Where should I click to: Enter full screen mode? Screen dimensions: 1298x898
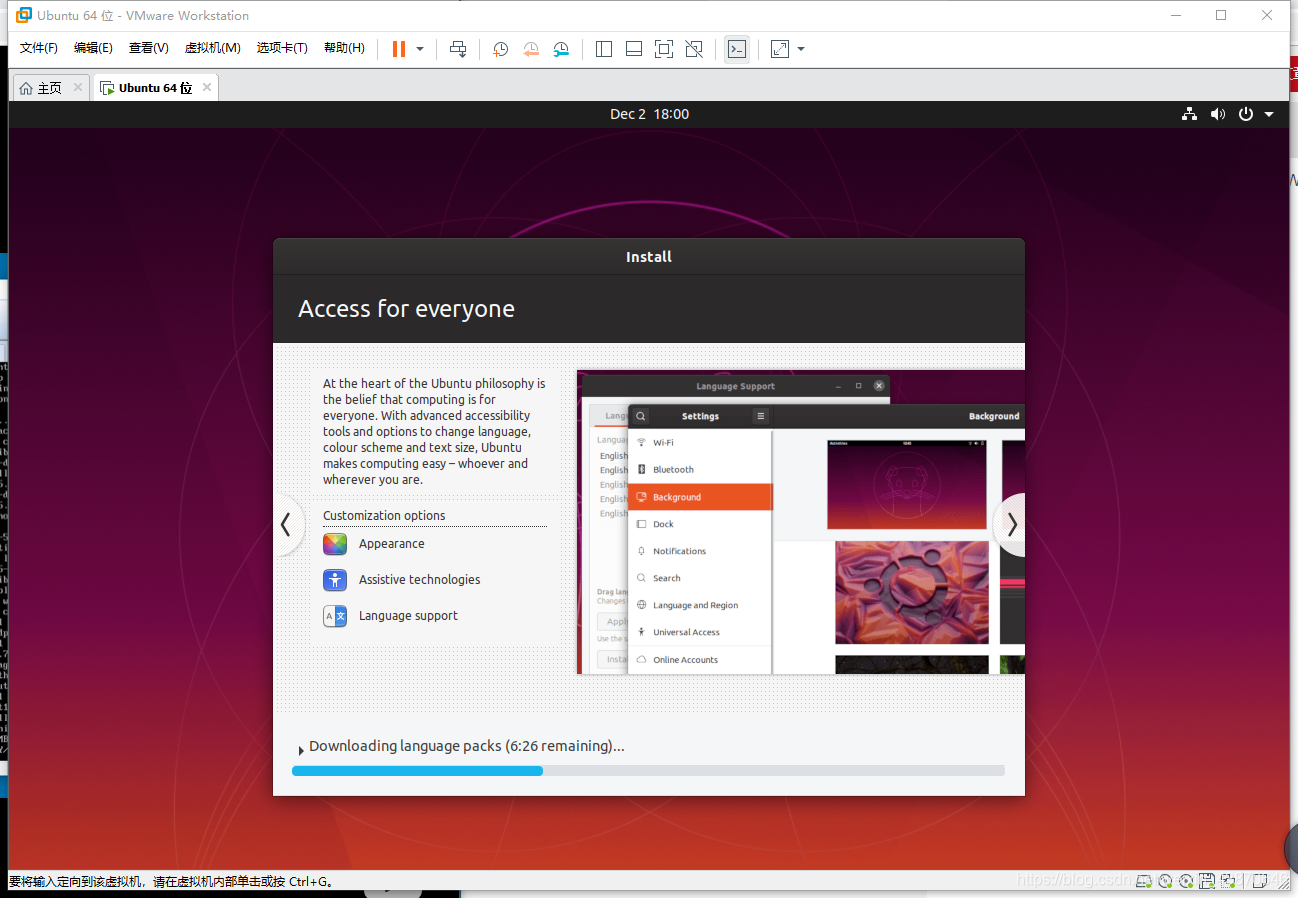[x=664, y=49]
